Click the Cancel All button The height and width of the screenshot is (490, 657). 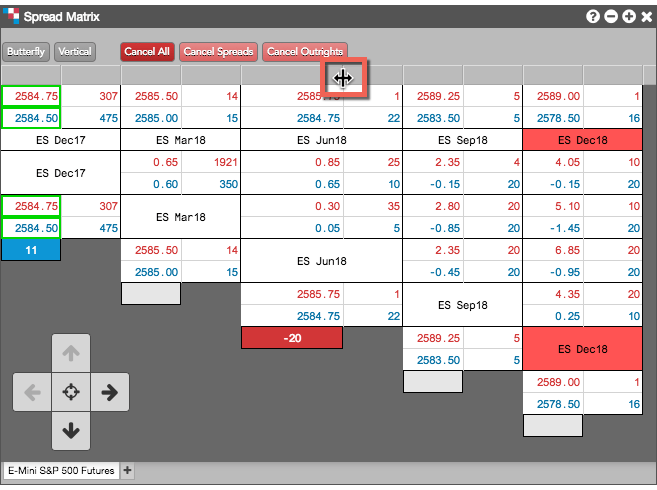[147, 52]
